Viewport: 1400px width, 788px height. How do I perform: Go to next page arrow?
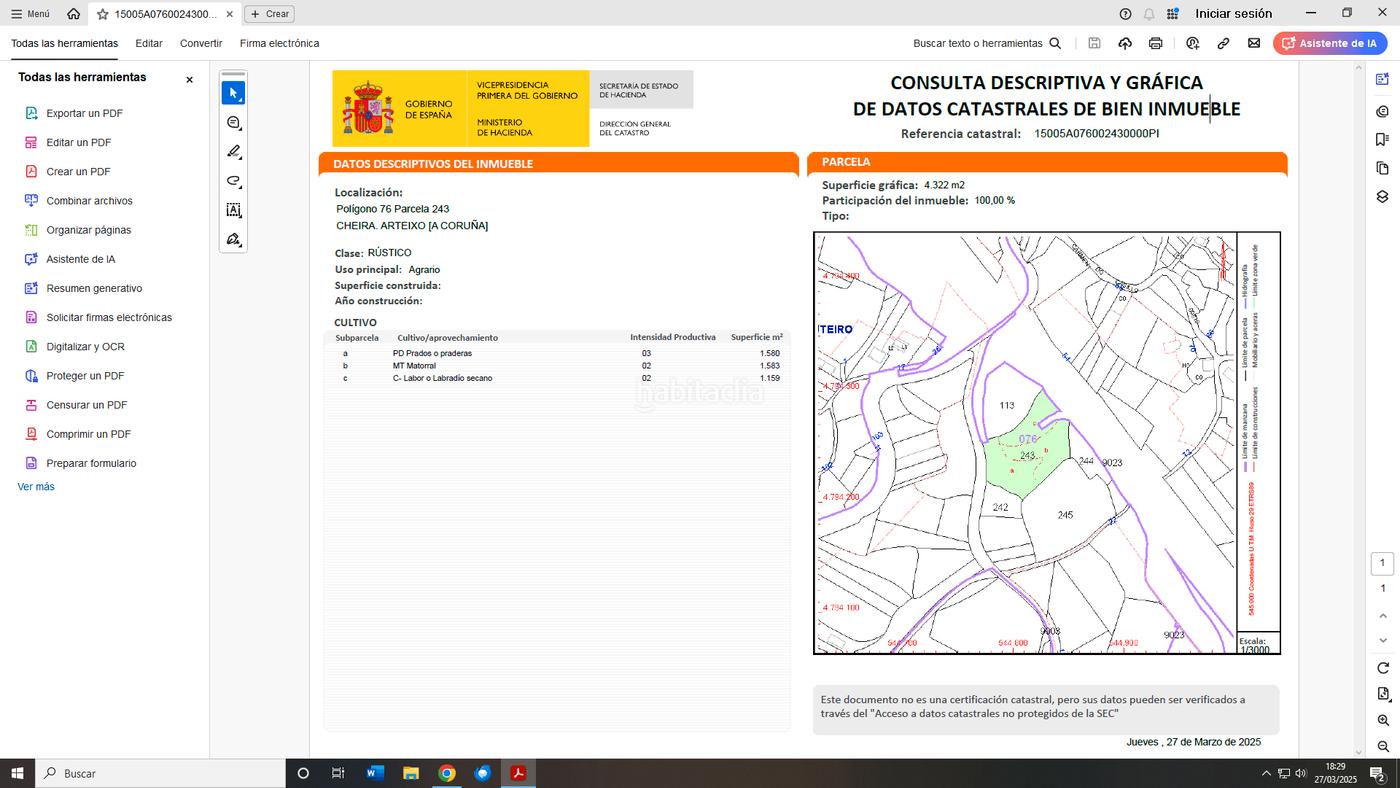point(1383,640)
